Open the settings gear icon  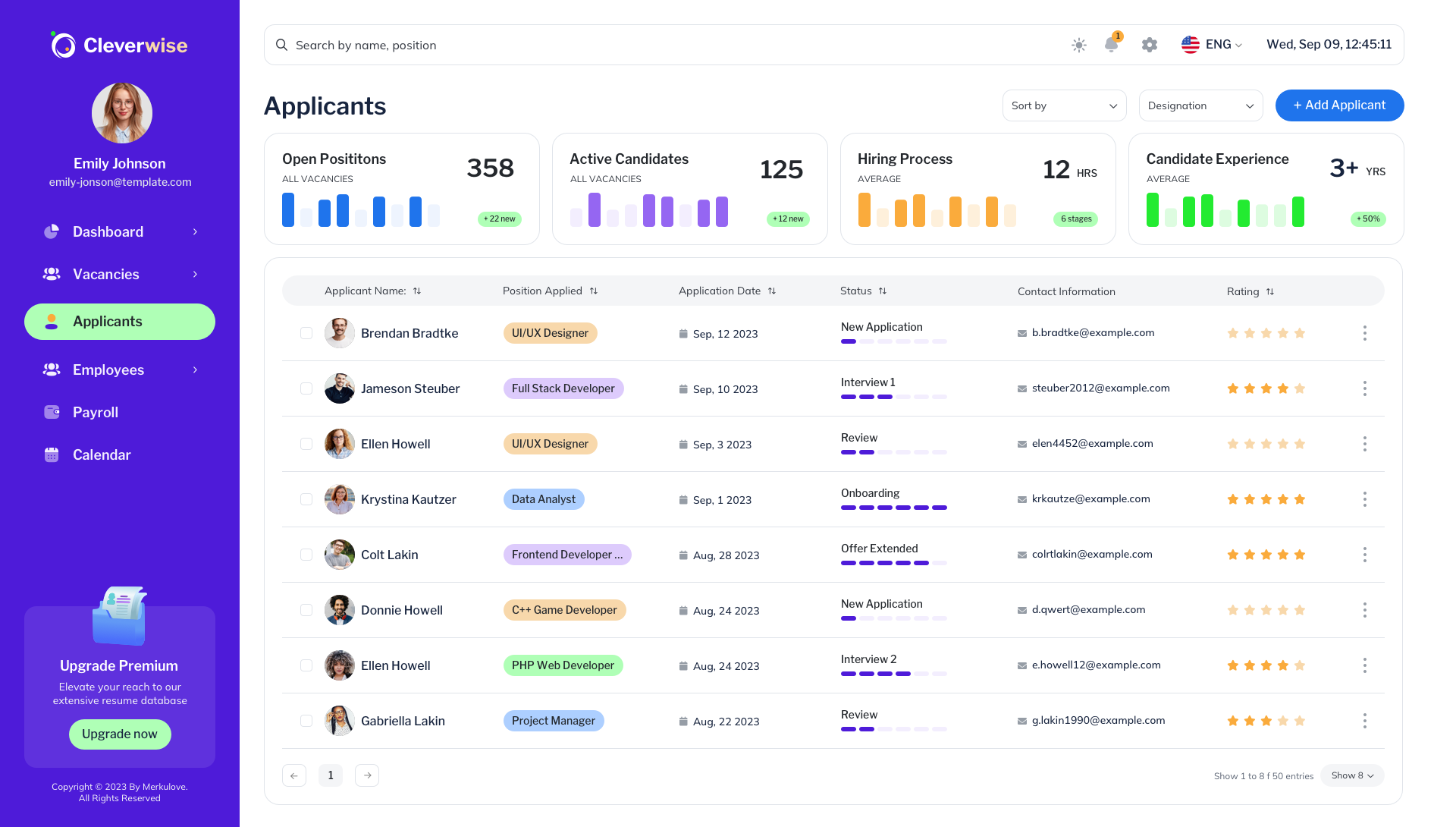click(x=1149, y=45)
